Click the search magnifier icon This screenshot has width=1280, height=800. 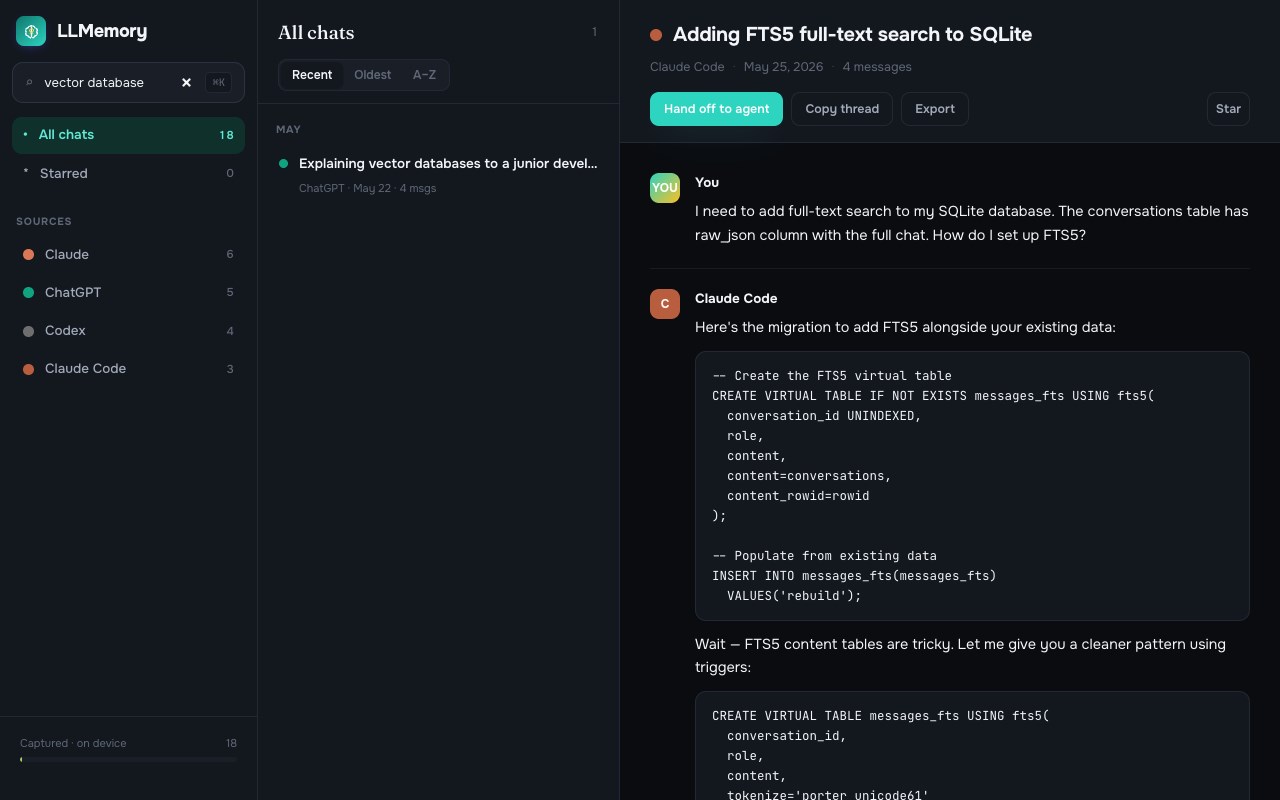(29, 82)
